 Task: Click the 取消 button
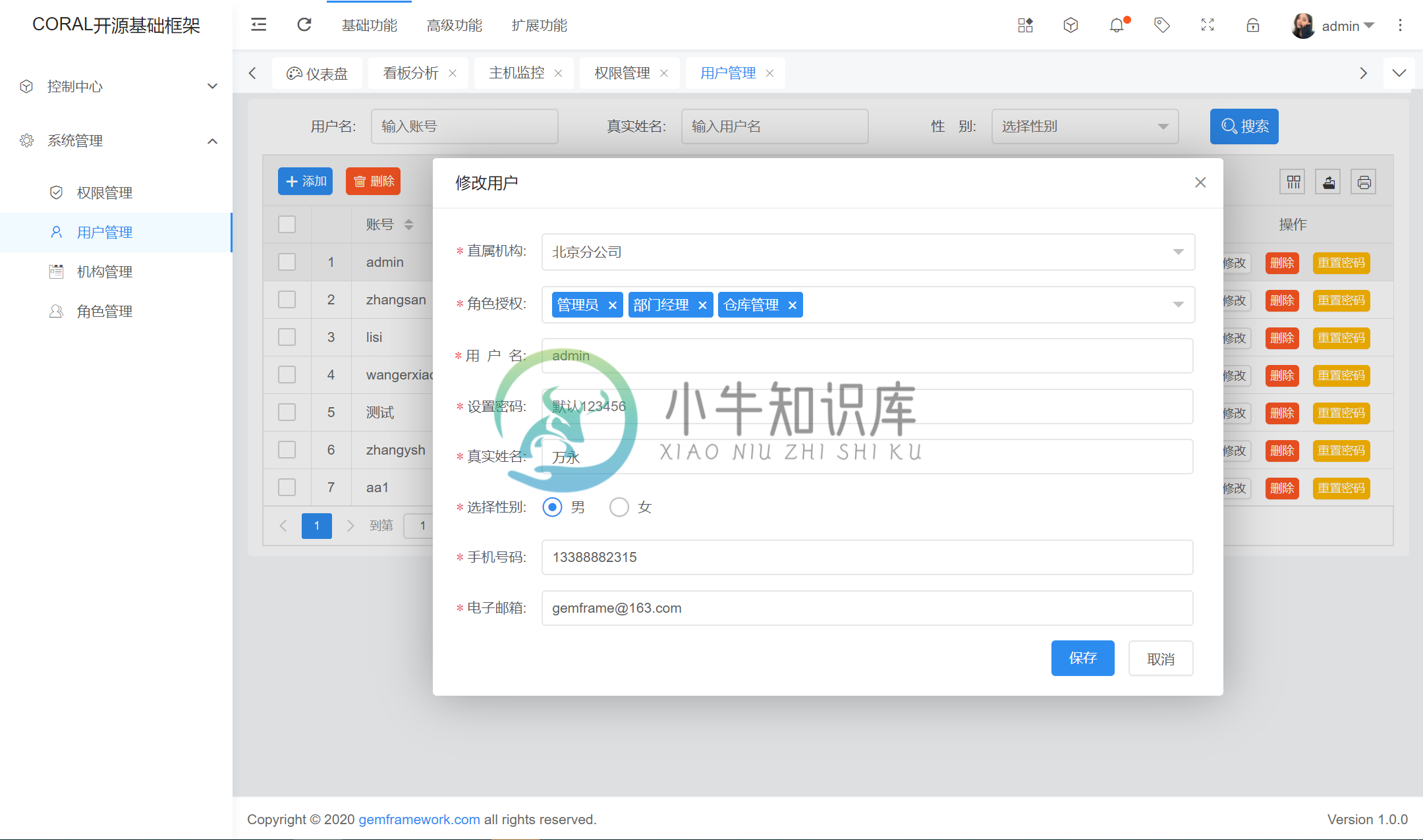tap(1161, 658)
